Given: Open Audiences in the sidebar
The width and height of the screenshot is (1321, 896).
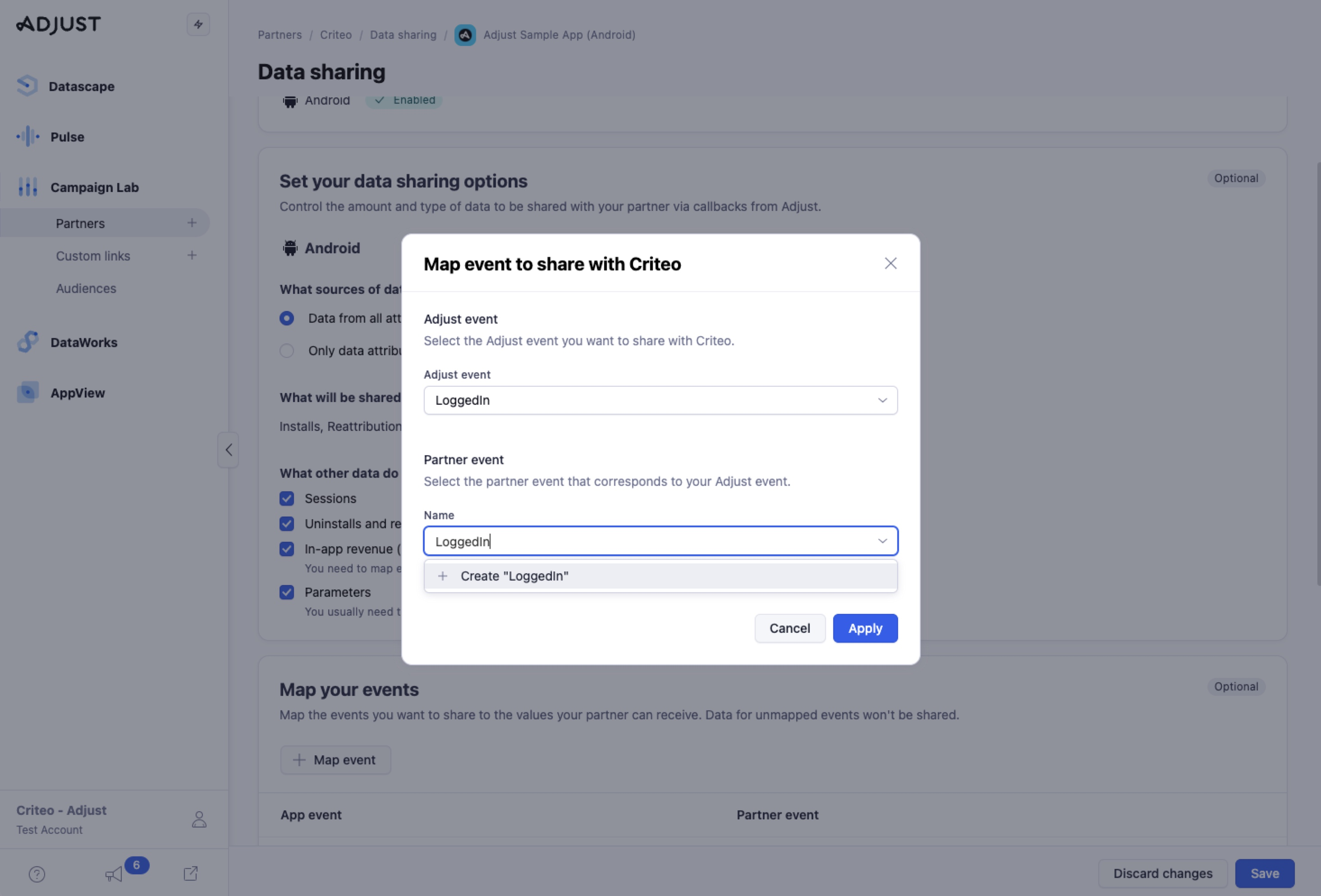Looking at the screenshot, I should point(86,288).
